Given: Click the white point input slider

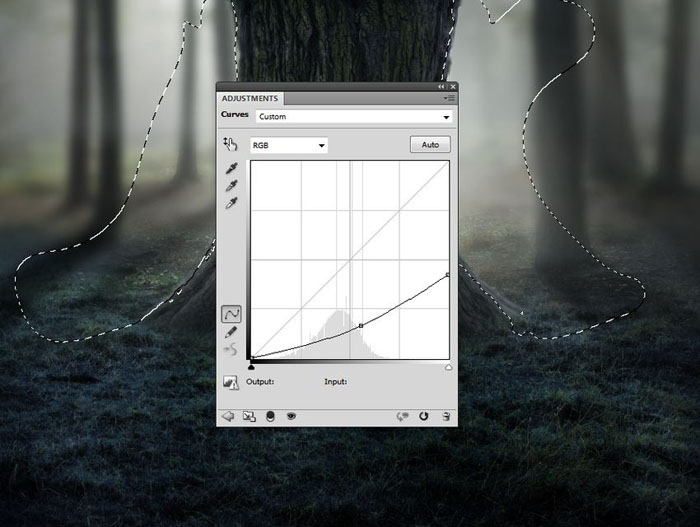Looking at the screenshot, I should pos(449,367).
